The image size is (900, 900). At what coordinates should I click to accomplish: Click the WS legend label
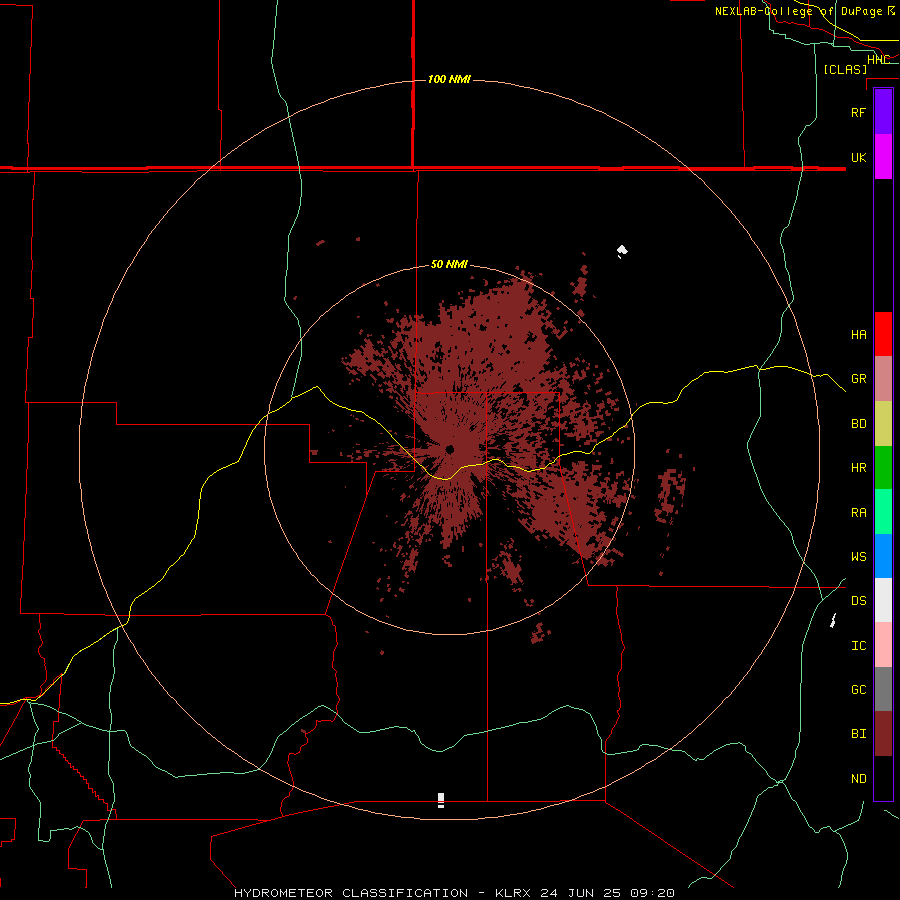(858, 556)
